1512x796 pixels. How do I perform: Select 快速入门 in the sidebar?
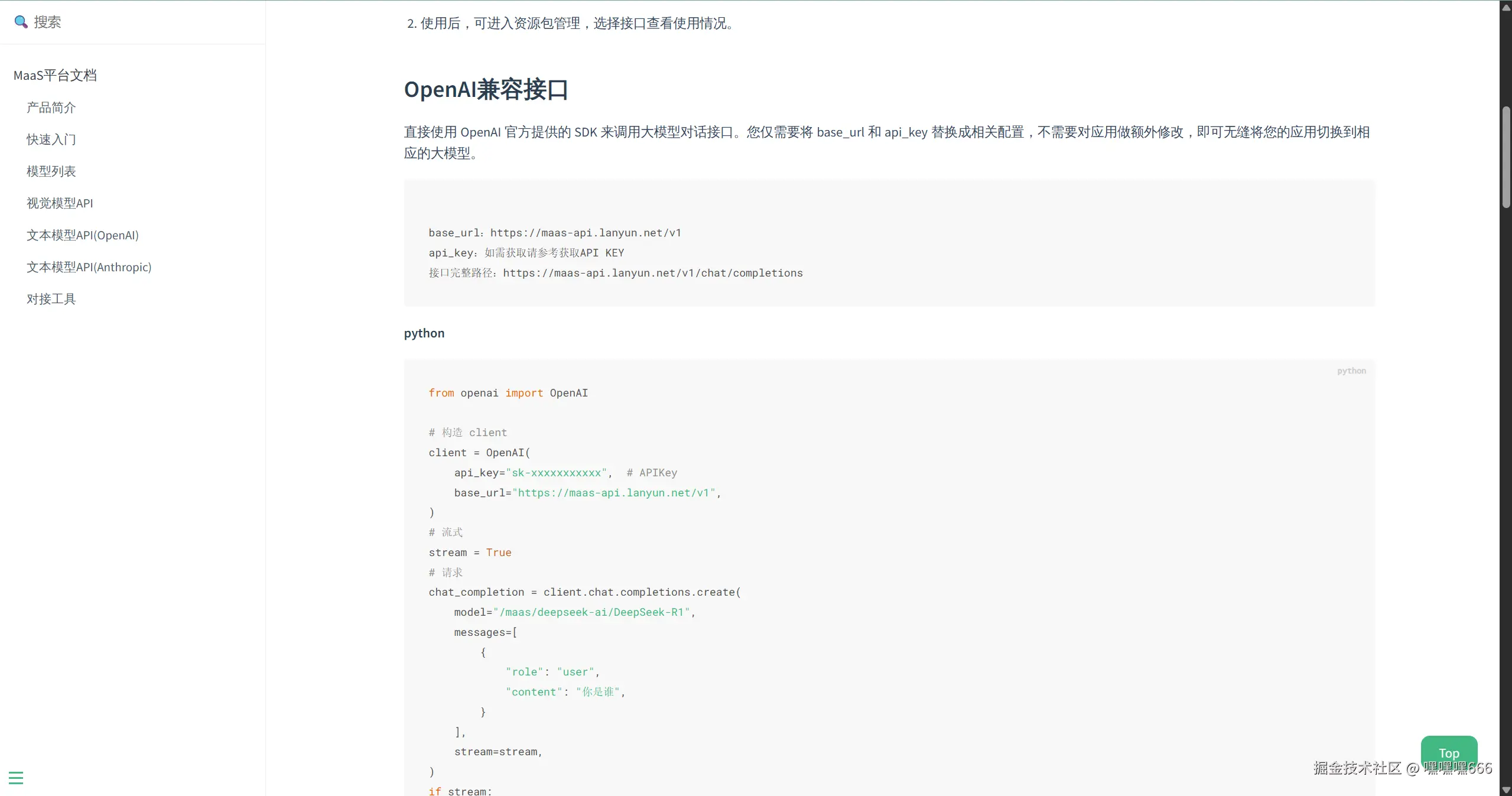click(x=51, y=139)
